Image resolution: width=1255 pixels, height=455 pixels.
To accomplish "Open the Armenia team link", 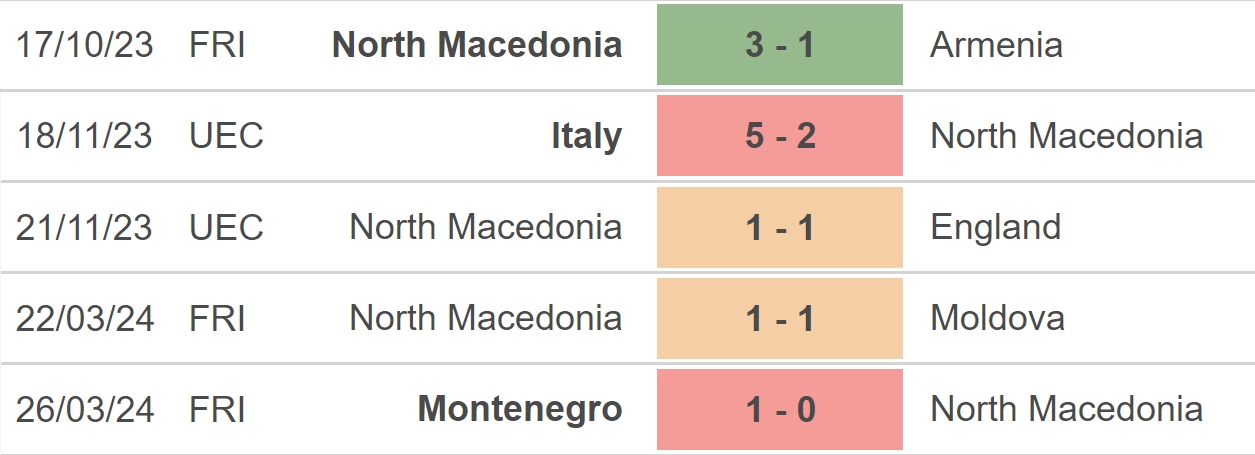I will click(996, 45).
